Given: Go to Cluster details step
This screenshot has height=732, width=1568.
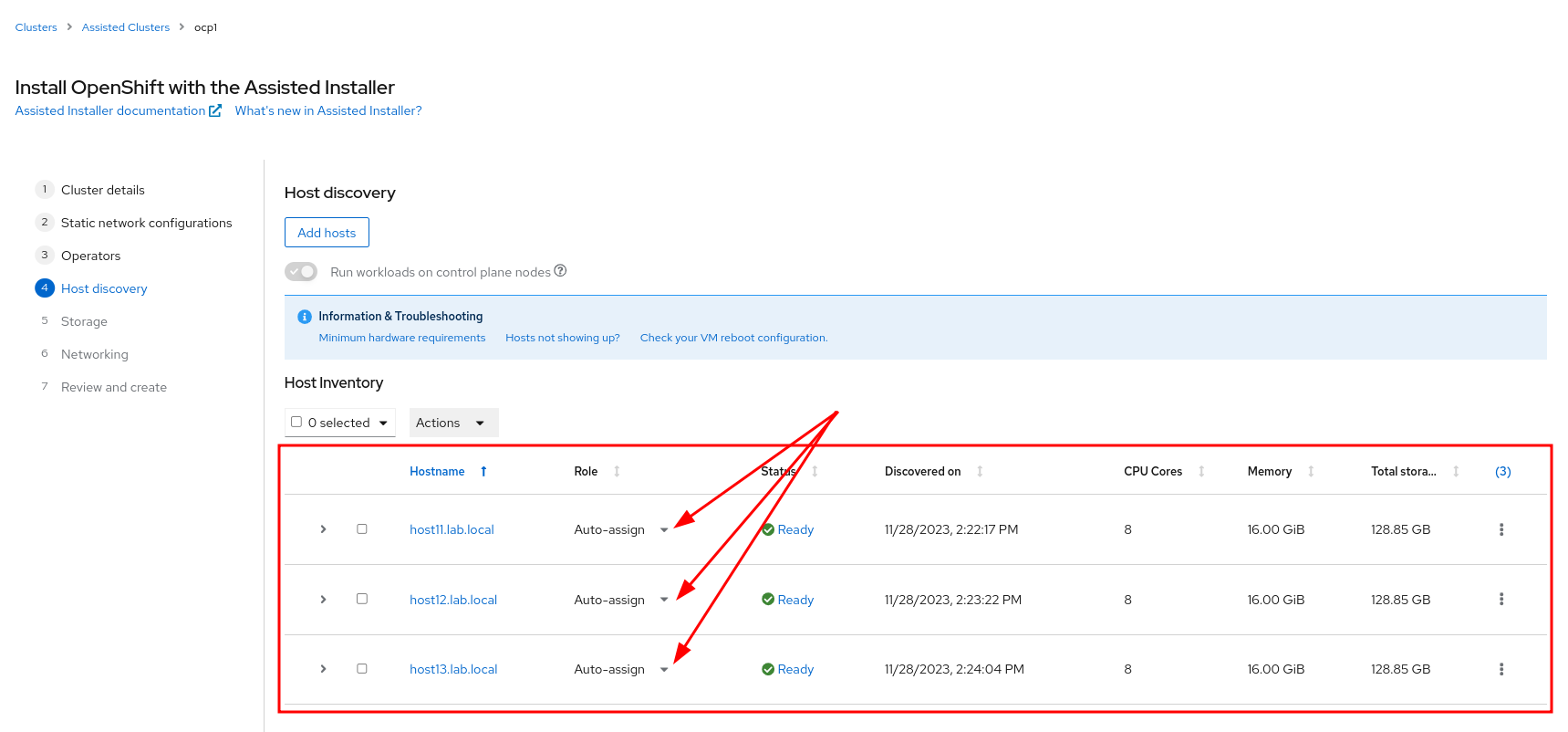Looking at the screenshot, I should coord(103,190).
